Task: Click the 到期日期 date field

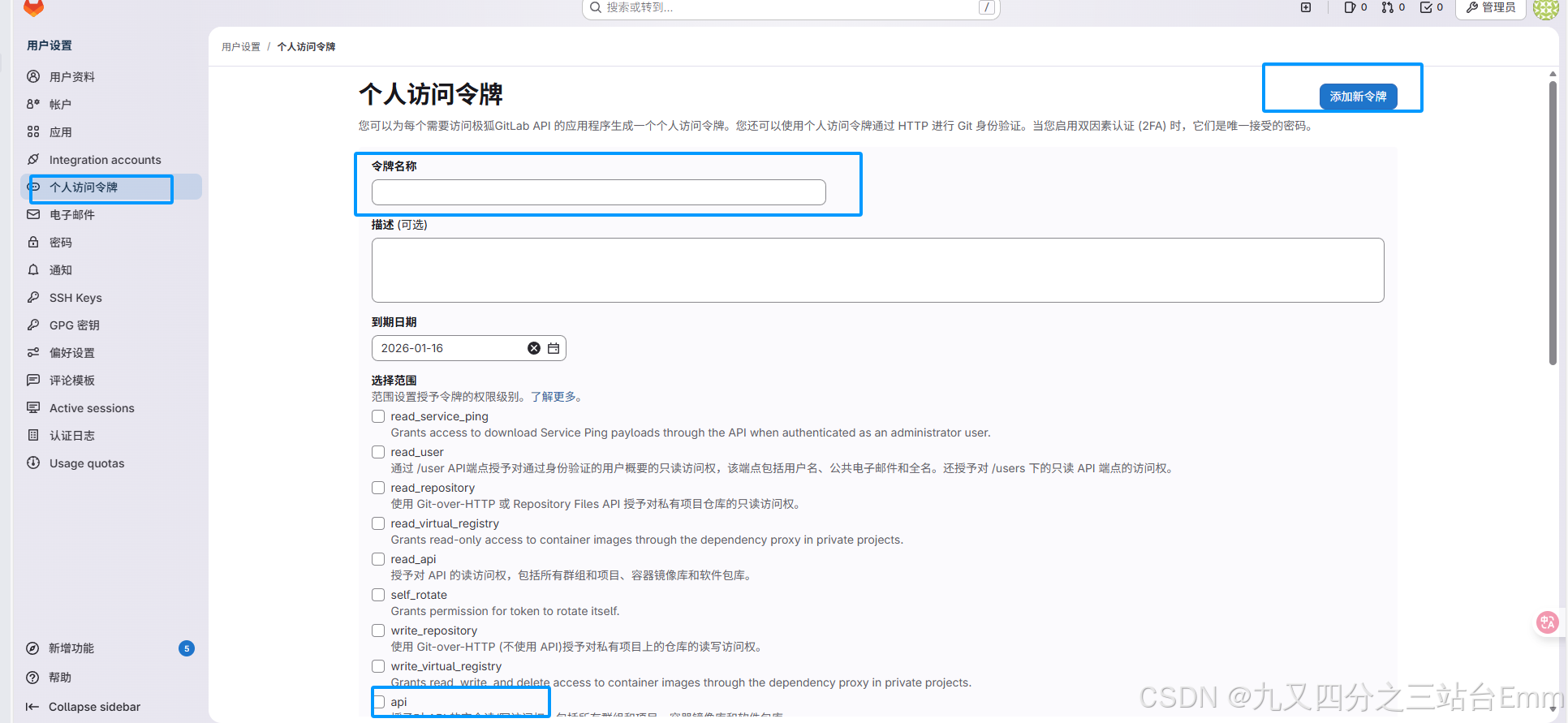Action: 468,348
